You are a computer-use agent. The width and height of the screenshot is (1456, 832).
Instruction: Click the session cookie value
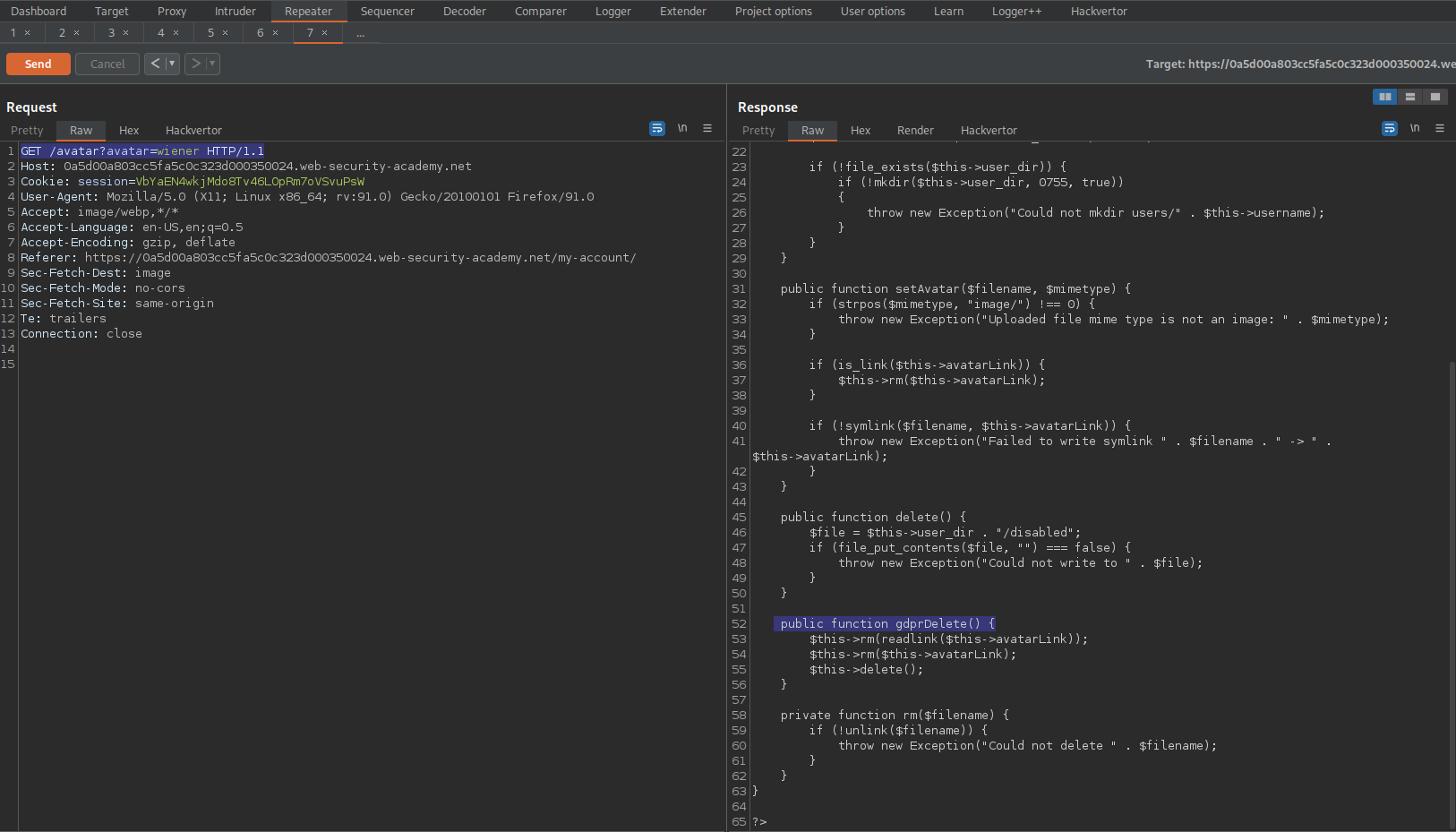coord(250,182)
